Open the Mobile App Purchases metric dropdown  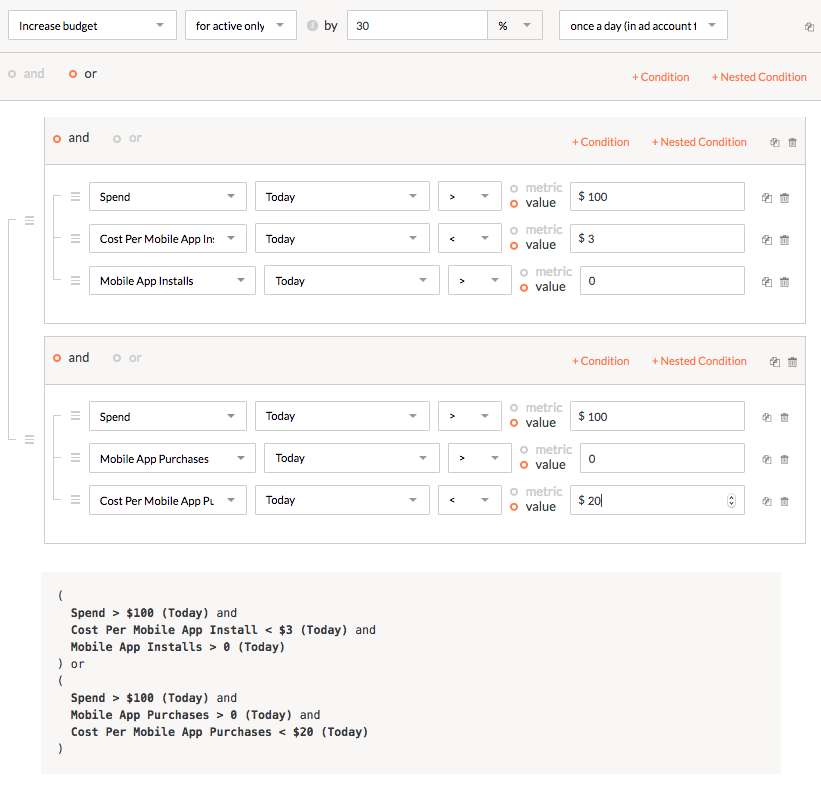point(172,458)
